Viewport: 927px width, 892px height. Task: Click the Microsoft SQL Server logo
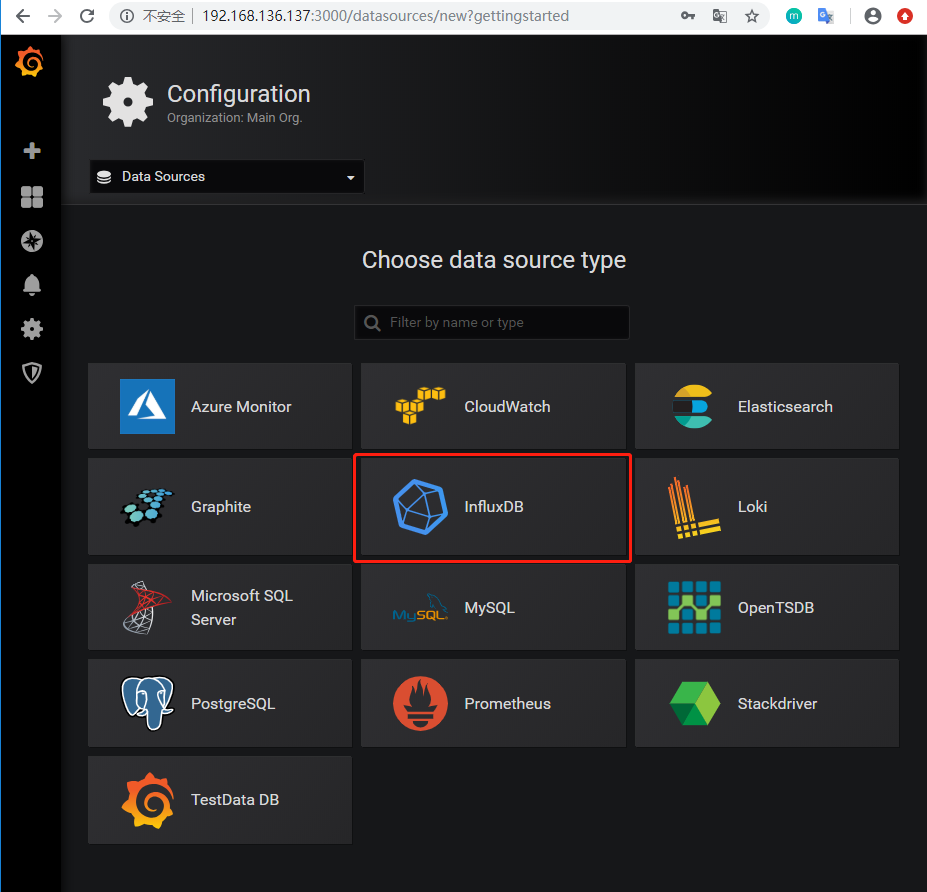(147, 608)
